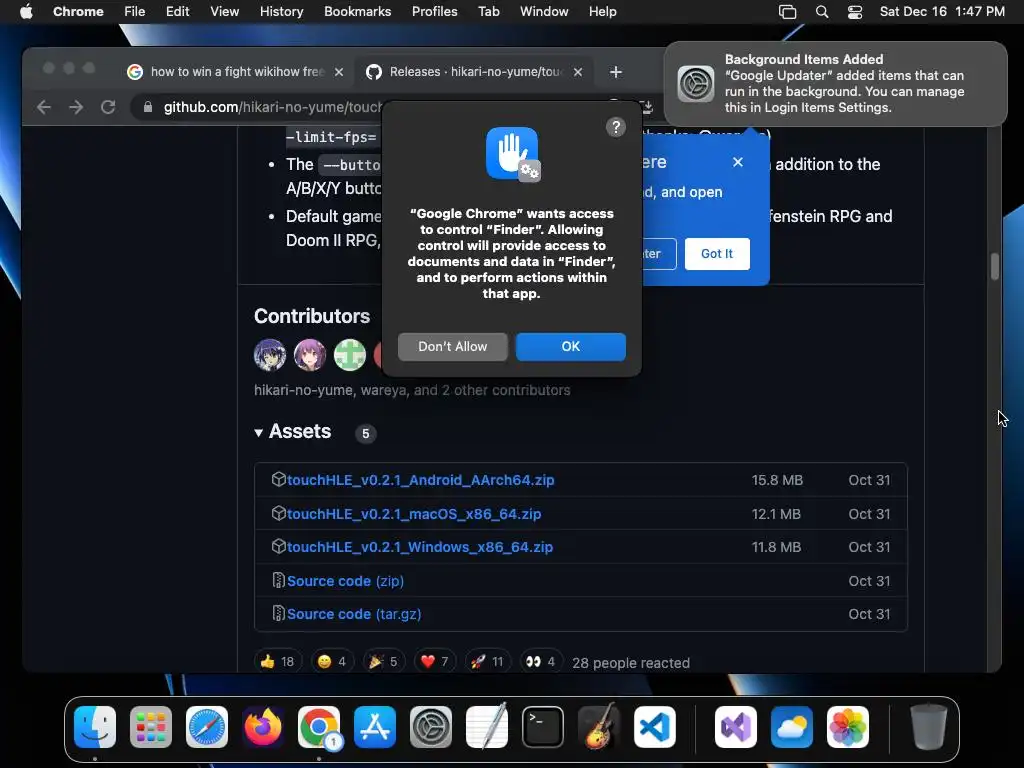Click OK in the Finder access dialog

coord(571,347)
